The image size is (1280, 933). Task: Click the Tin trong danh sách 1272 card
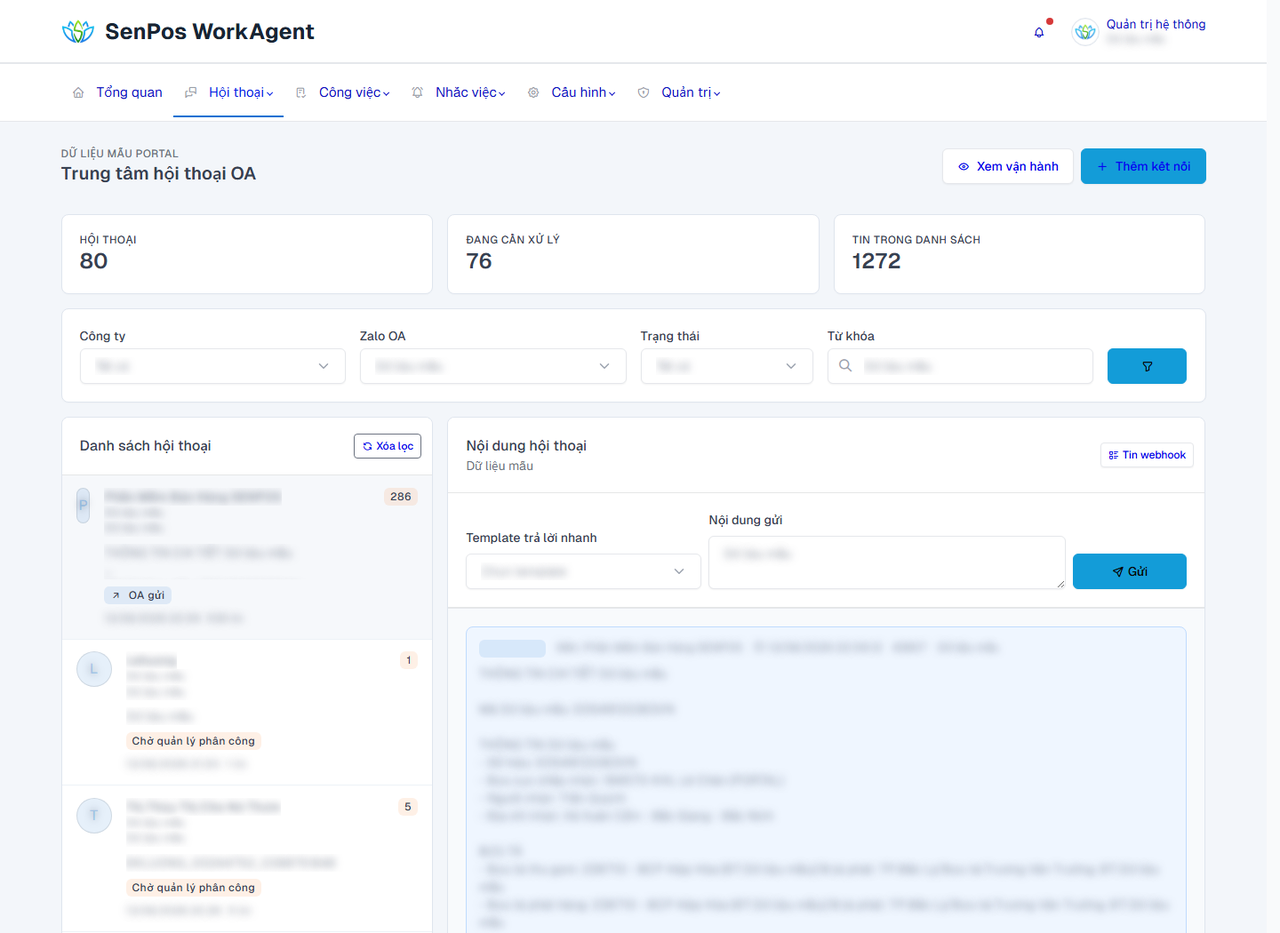click(1019, 254)
